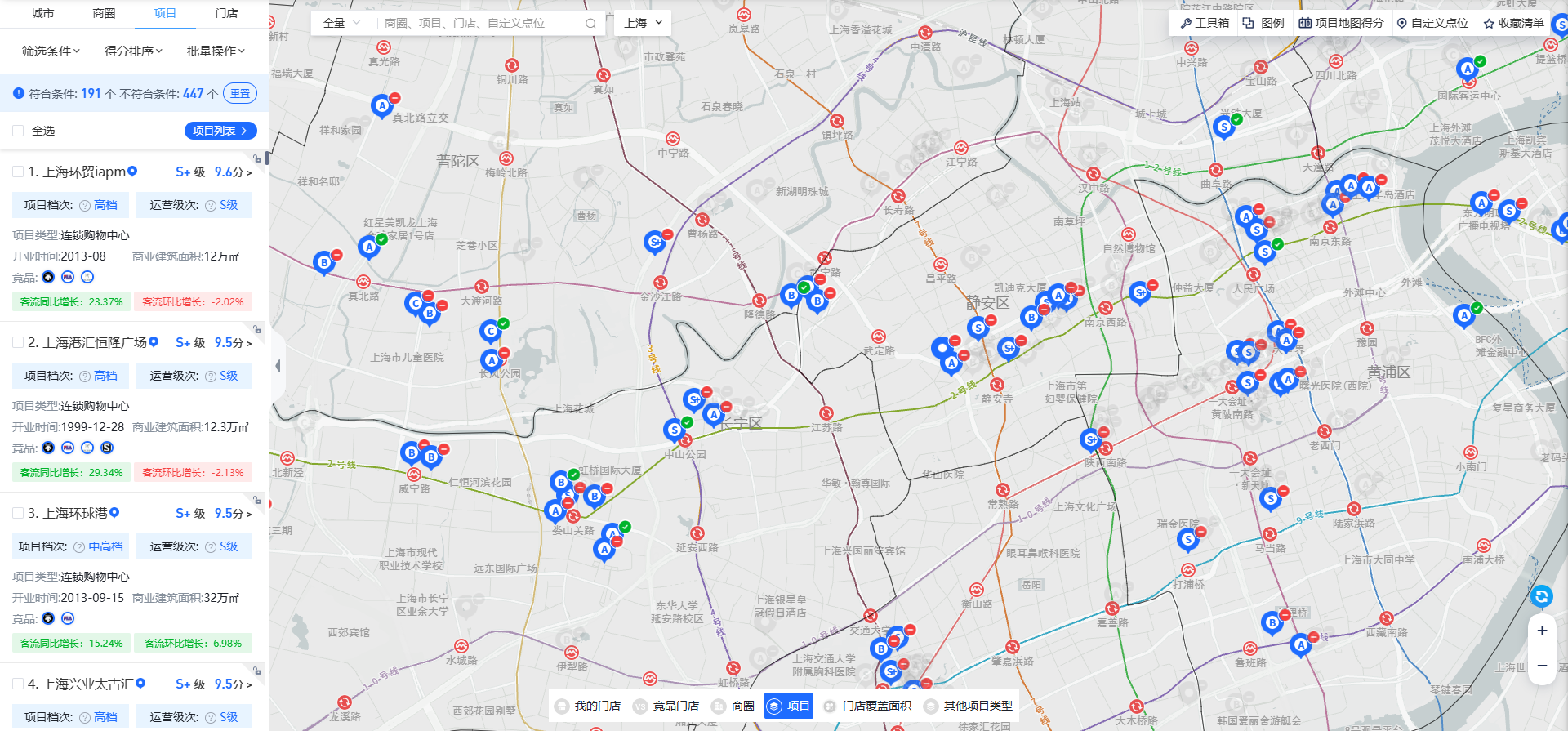The height and width of the screenshot is (731, 1568).
Task: Click the location pin beside 上海港汇恒隆广场
Action: point(154,341)
